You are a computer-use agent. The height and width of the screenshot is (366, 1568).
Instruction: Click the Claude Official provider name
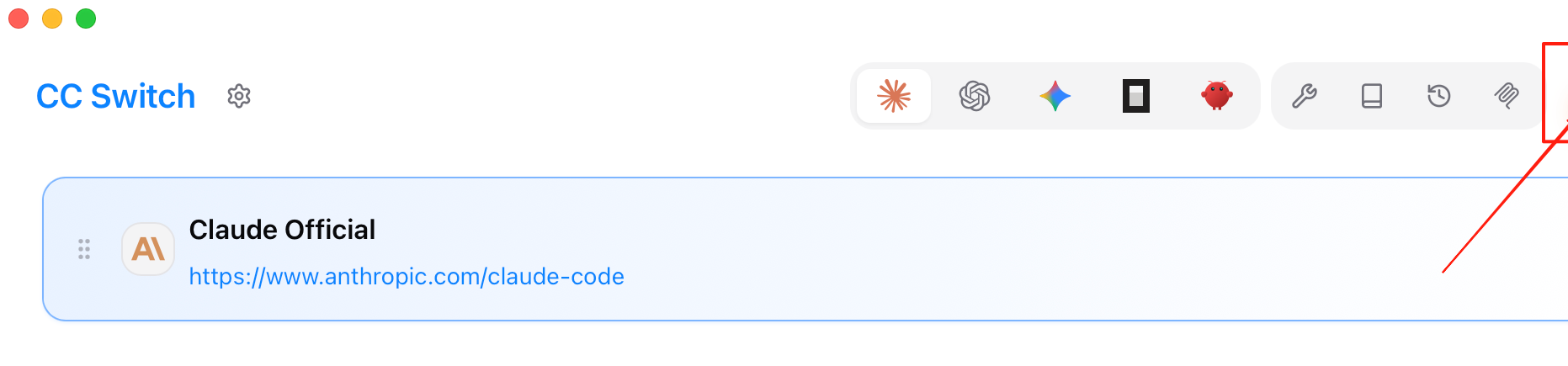(x=282, y=230)
